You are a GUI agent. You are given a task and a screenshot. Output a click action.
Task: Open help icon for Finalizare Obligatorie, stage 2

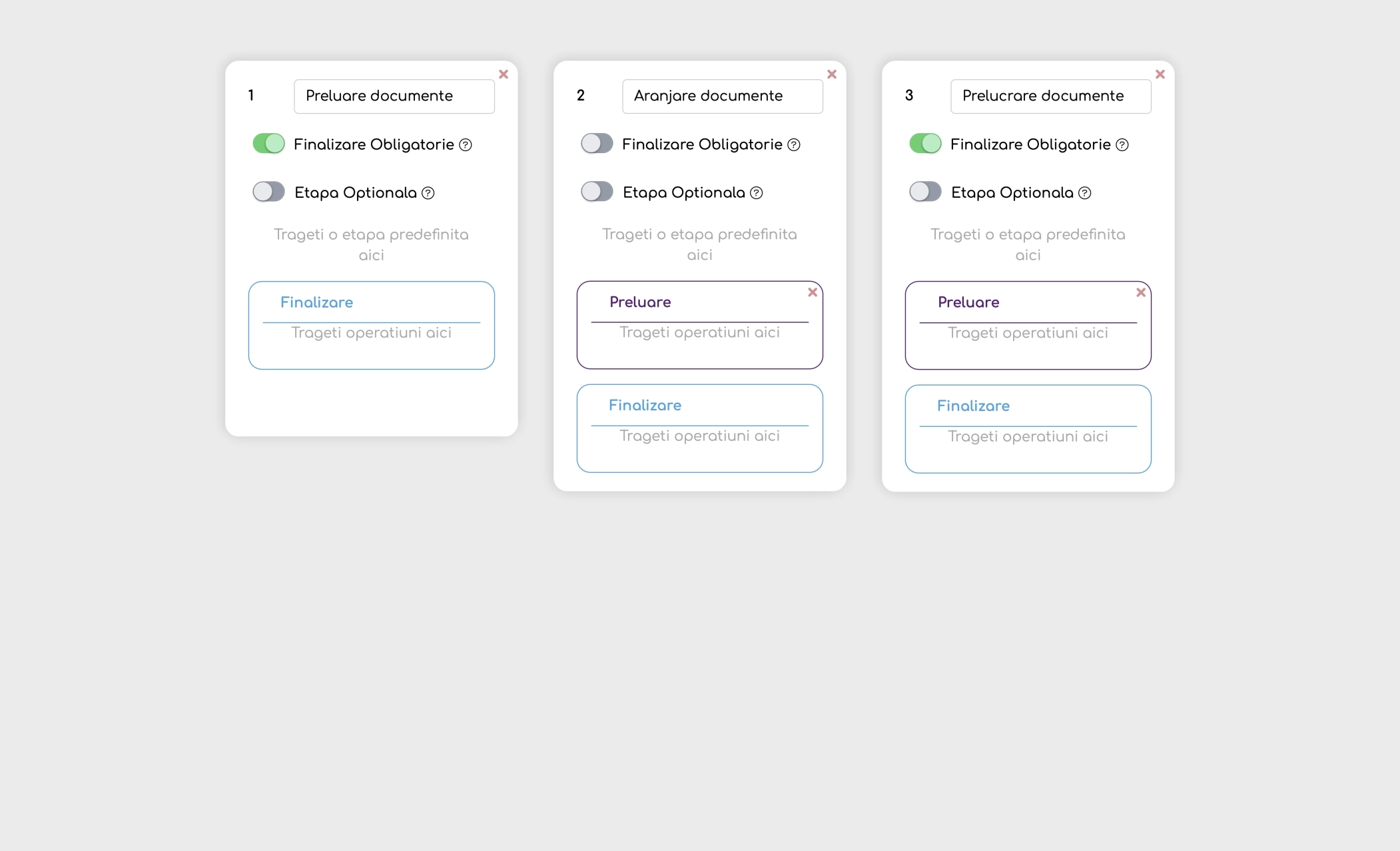click(794, 145)
